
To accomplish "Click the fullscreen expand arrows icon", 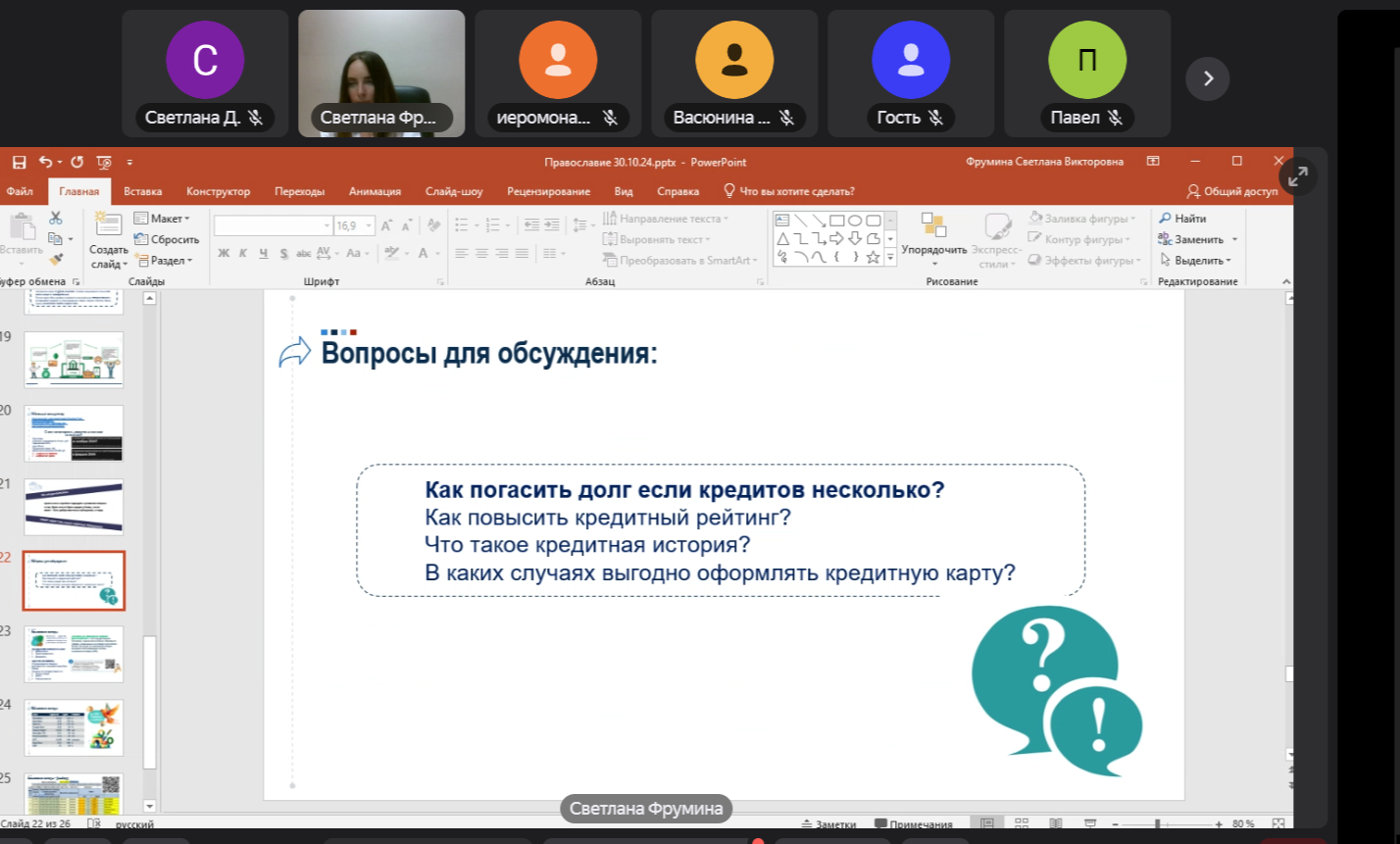I will pyautogui.click(x=1298, y=176).
